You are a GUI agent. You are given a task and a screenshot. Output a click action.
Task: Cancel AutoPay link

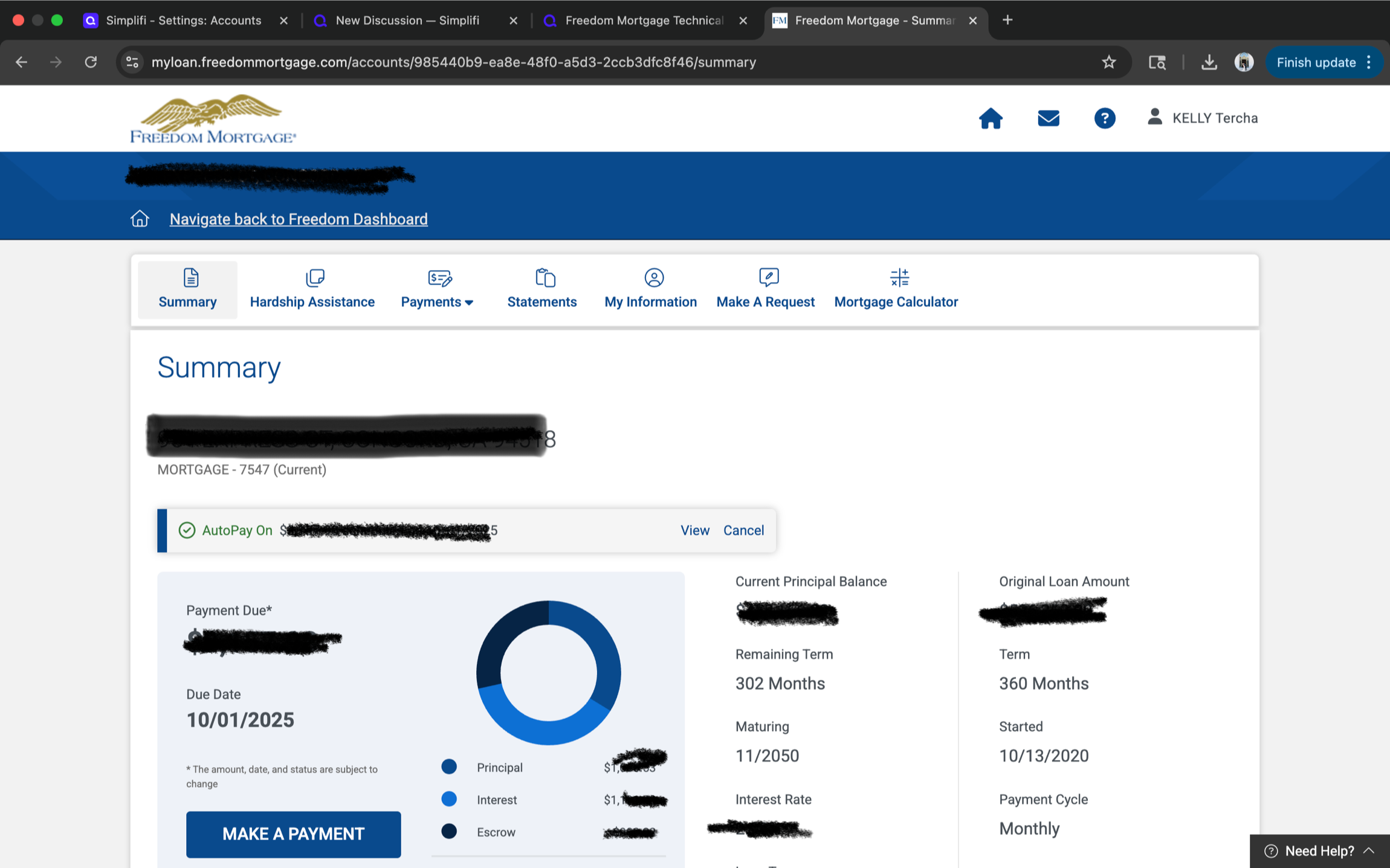743,530
